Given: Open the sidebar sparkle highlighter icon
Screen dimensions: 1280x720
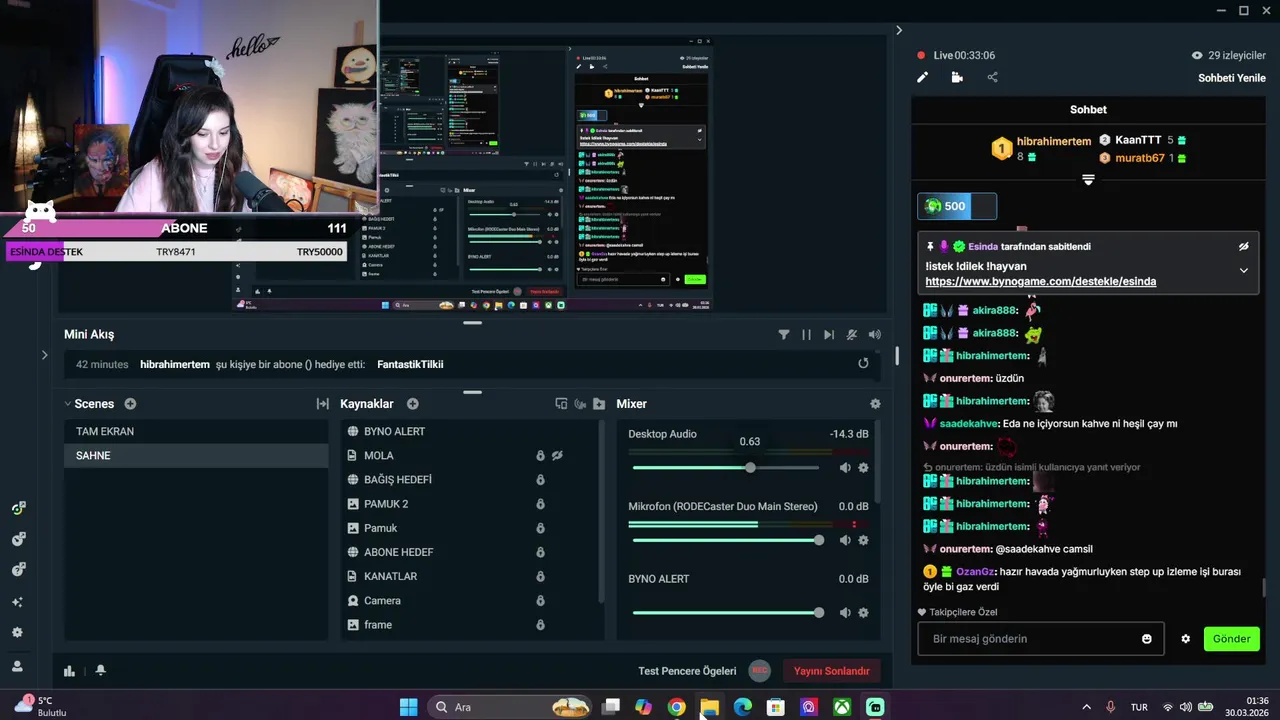Looking at the screenshot, I should (17, 602).
